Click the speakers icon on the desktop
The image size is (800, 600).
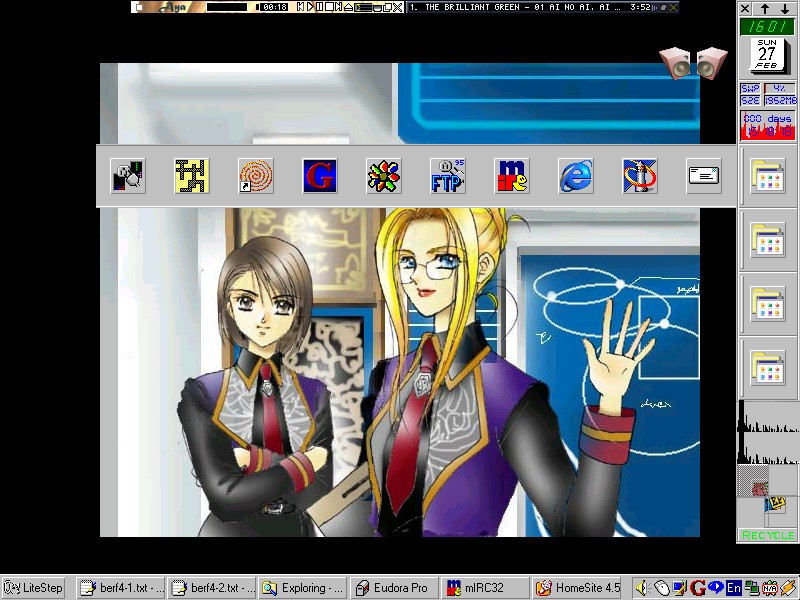(x=693, y=63)
